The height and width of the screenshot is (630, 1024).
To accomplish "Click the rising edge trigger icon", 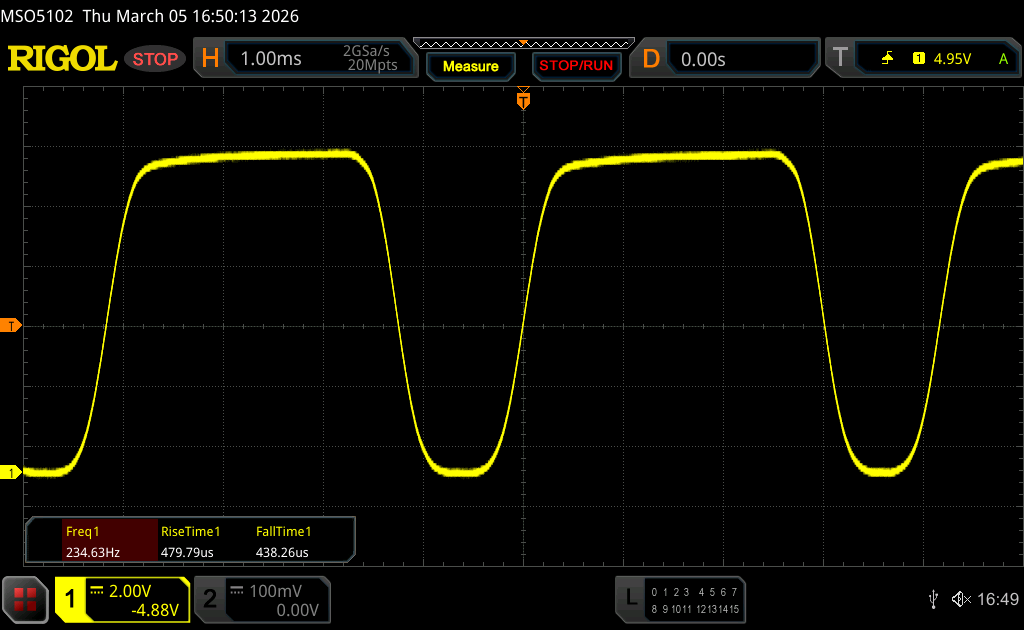I will pos(887,59).
